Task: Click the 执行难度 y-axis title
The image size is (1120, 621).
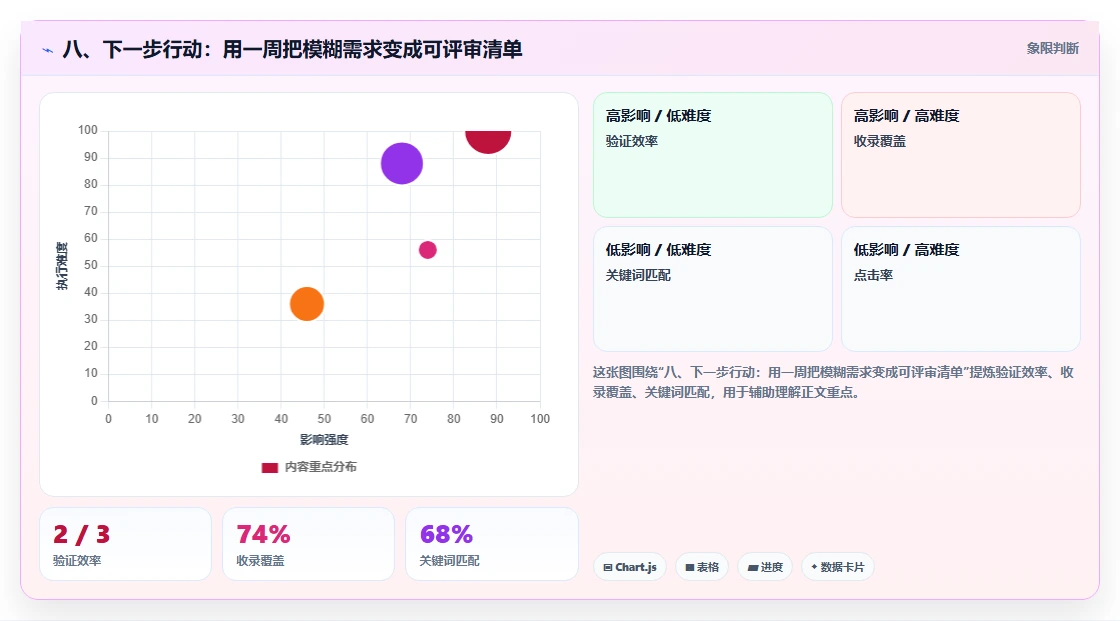Action: 62,266
